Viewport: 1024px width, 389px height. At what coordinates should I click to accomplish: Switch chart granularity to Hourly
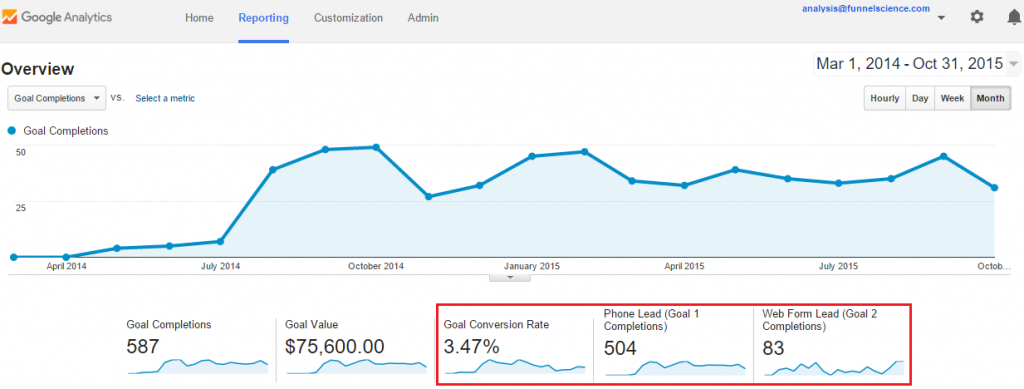(x=885, y=99)
